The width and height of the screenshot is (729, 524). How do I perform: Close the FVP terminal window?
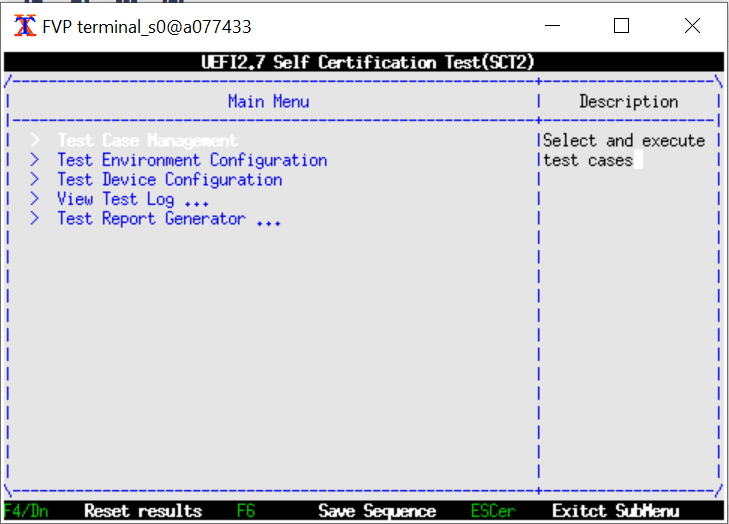click(x=692, y=26)
